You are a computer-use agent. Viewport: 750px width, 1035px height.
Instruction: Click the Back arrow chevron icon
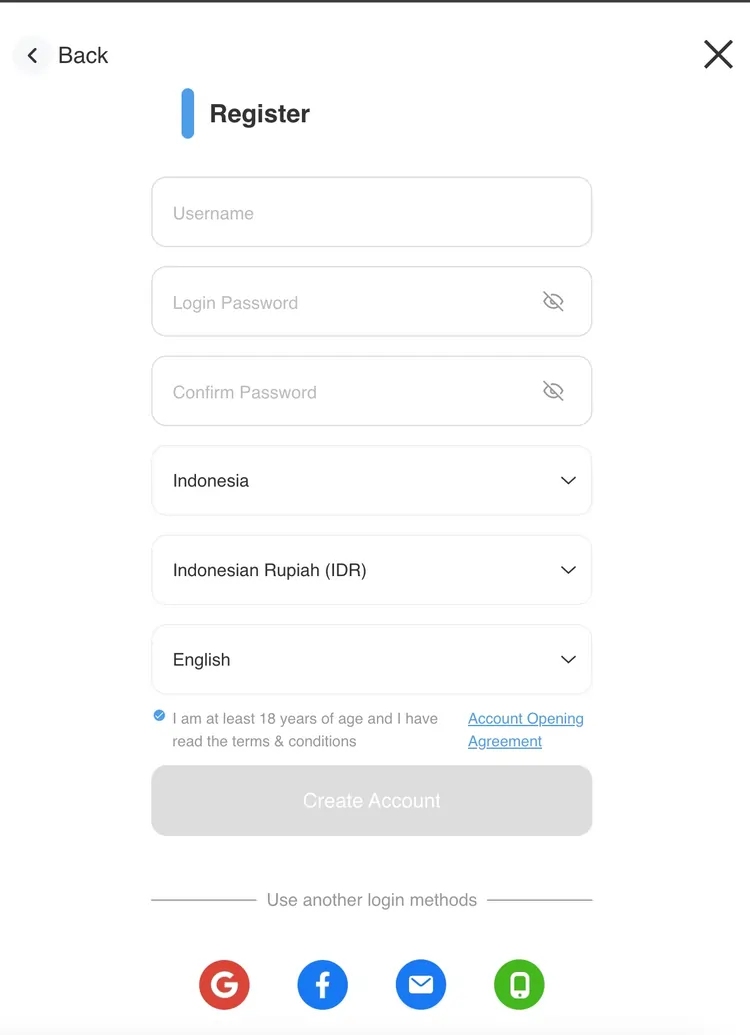[x=33, y=56]
